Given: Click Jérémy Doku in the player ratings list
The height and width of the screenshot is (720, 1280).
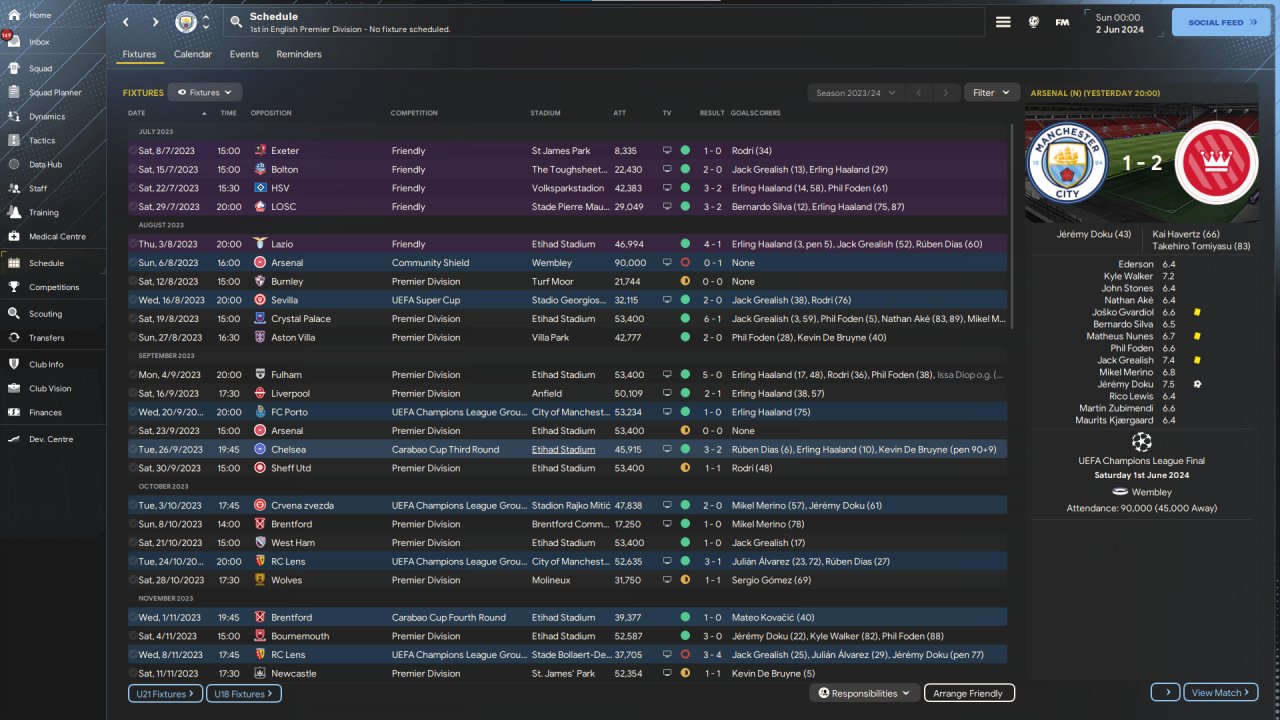Looking at the screenshot, I should pyautogui.click(x=1126, y=384).
